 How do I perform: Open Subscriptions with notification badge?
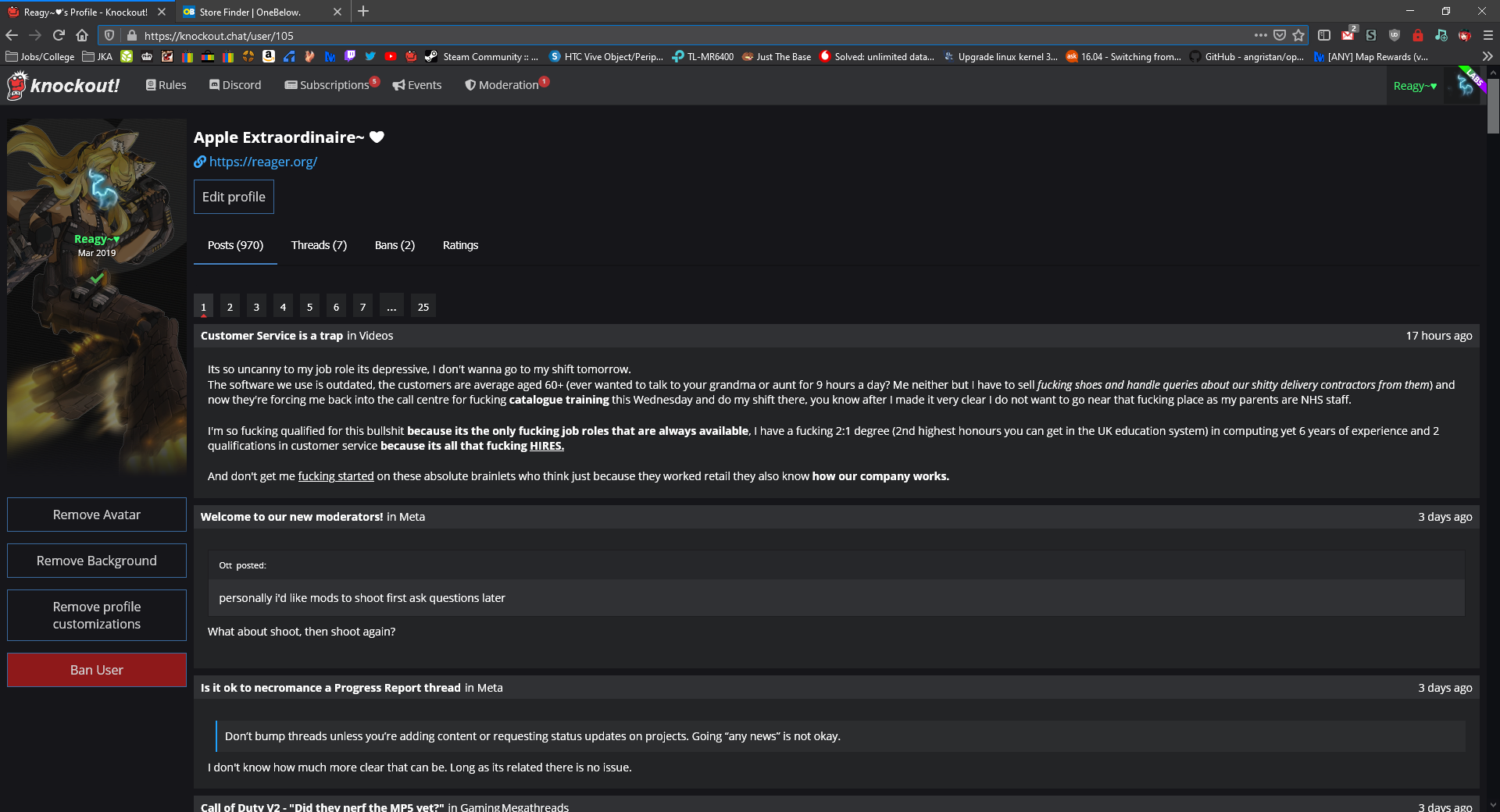(332, 85)
